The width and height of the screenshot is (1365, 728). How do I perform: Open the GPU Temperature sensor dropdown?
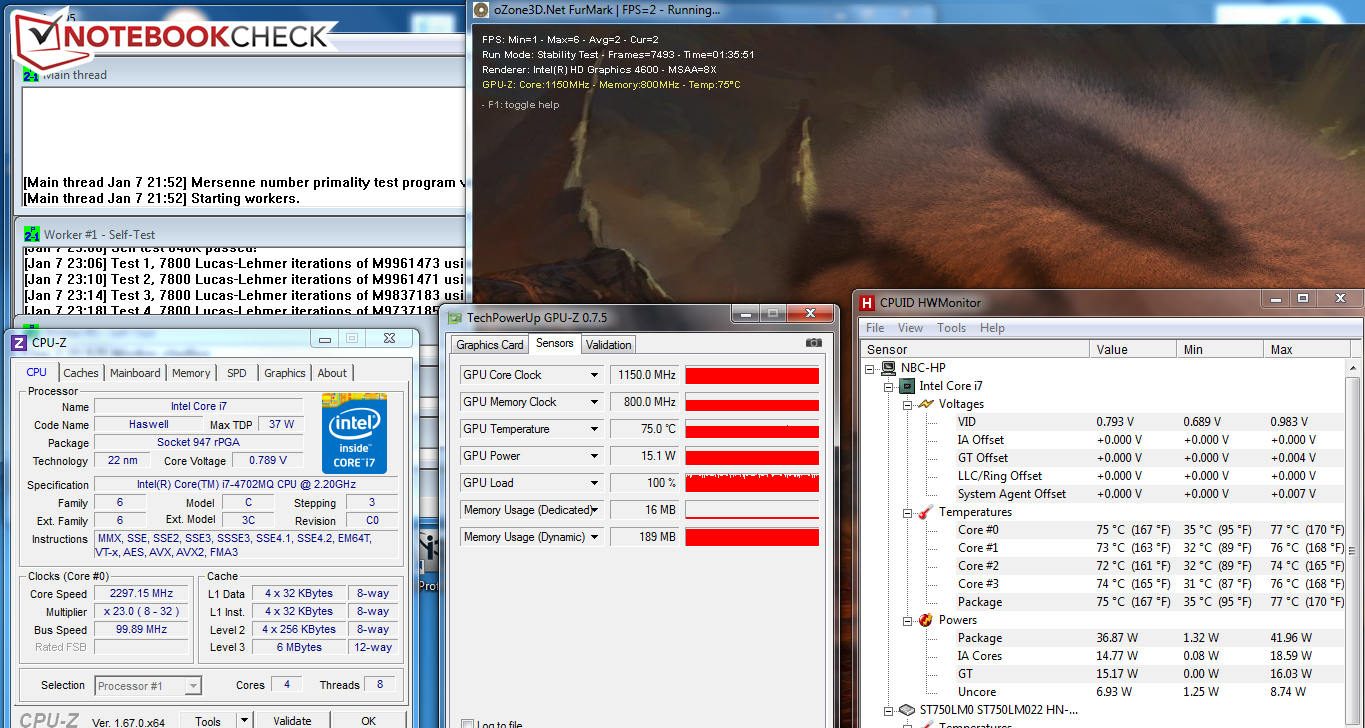594,429
